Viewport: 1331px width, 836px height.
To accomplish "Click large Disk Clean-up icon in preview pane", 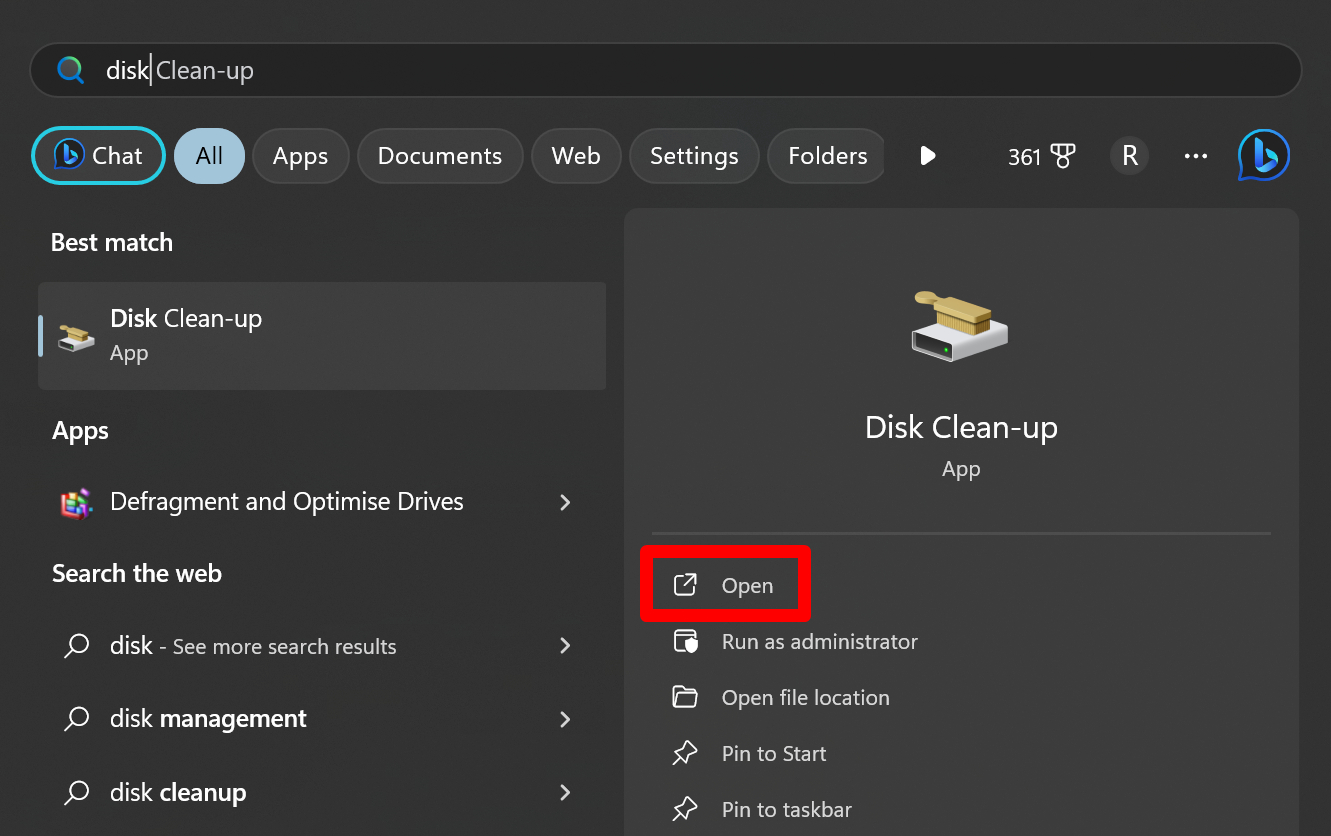I will (960, 325).
